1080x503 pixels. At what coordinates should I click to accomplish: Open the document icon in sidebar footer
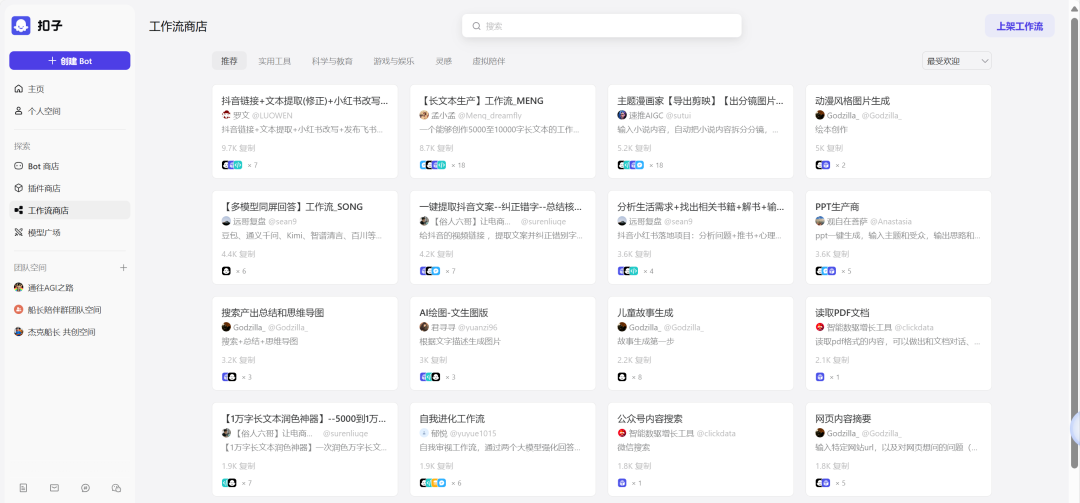click(23, 487)
